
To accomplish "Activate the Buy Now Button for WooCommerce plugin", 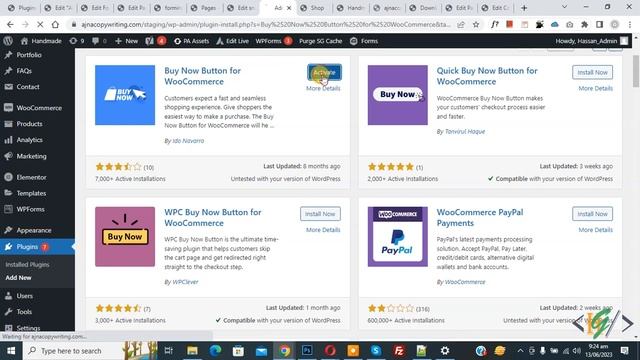I will (x=324, y=72).
